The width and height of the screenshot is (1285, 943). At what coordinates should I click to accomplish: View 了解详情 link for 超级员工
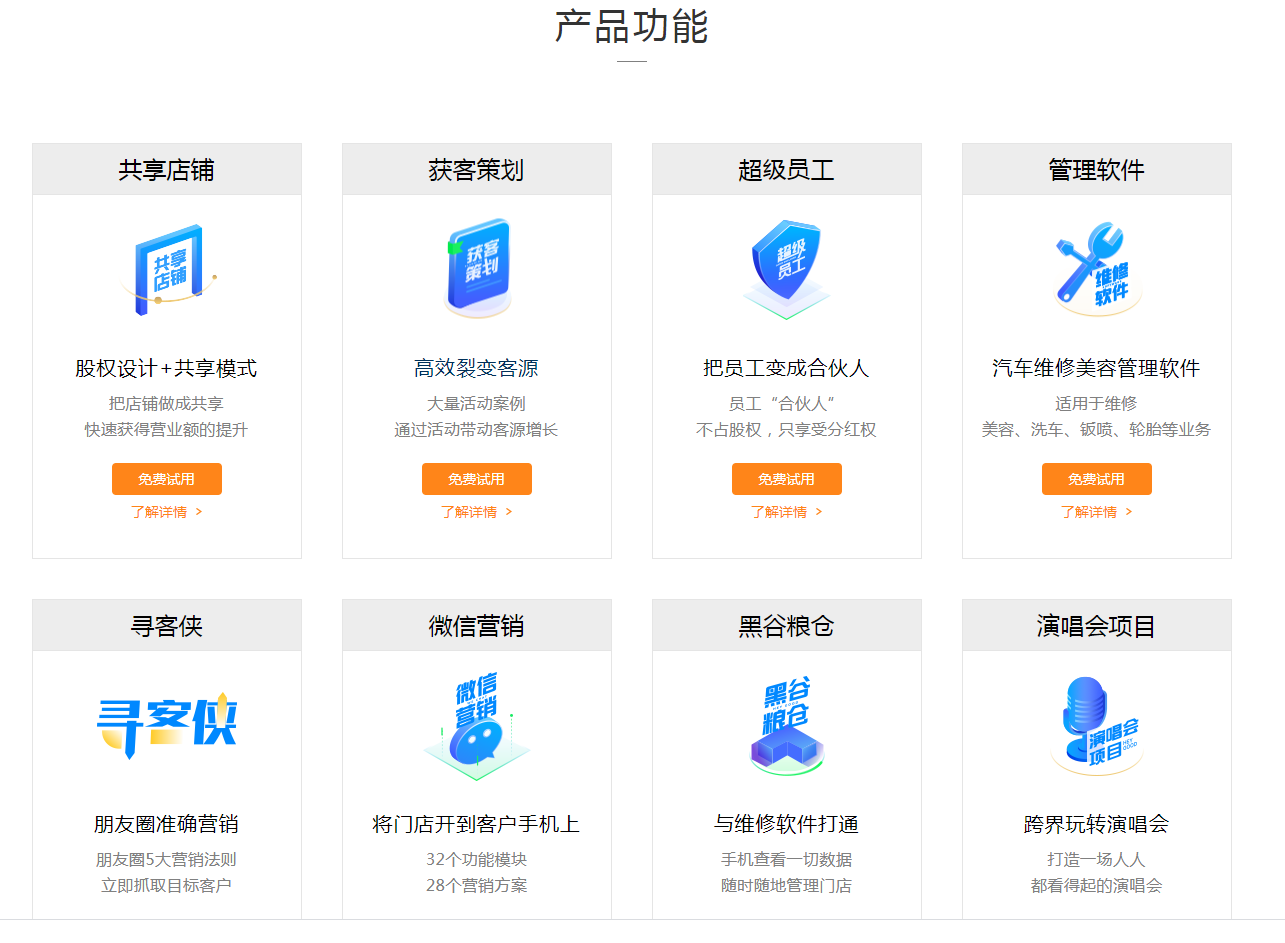coord(787,512)
